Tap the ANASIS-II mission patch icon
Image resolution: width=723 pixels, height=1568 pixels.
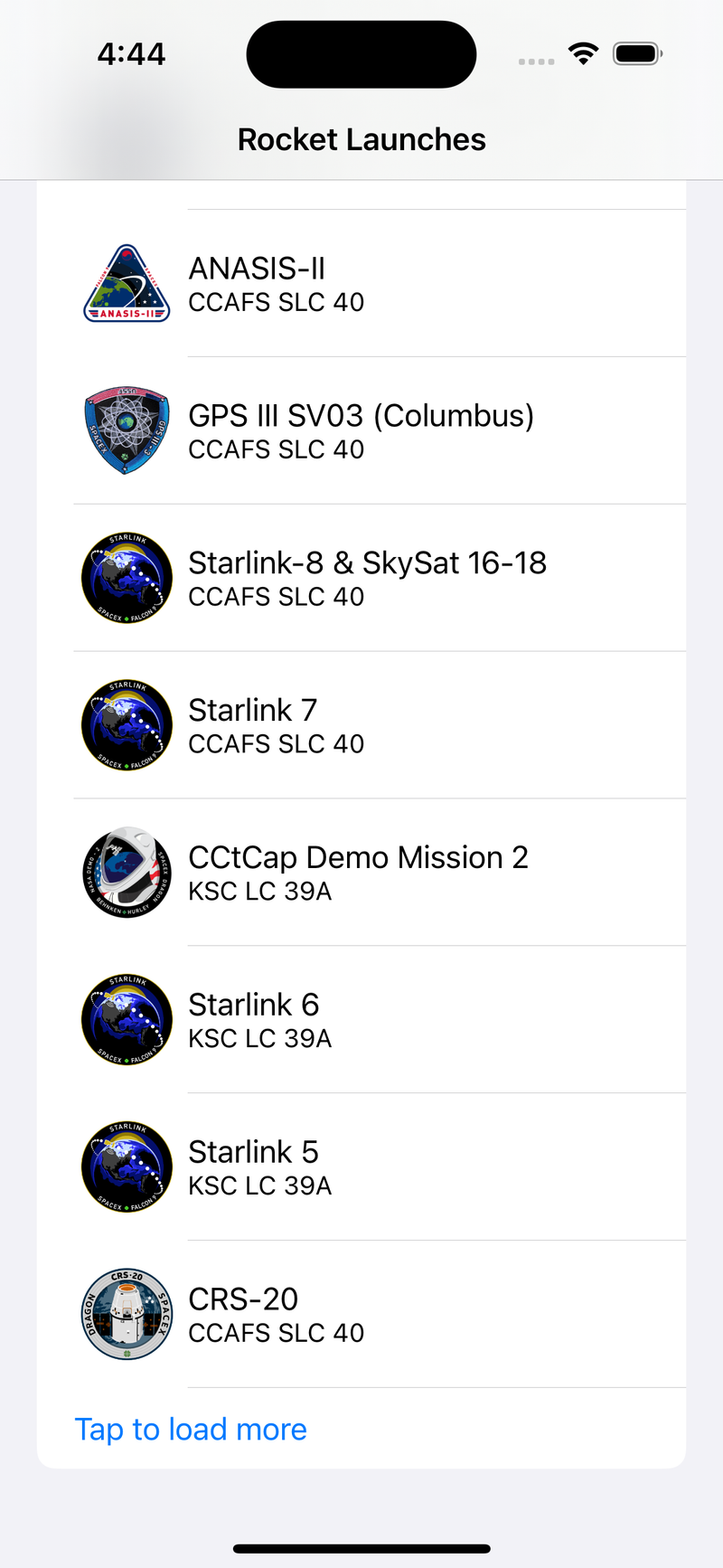click(x=127, y=284)
